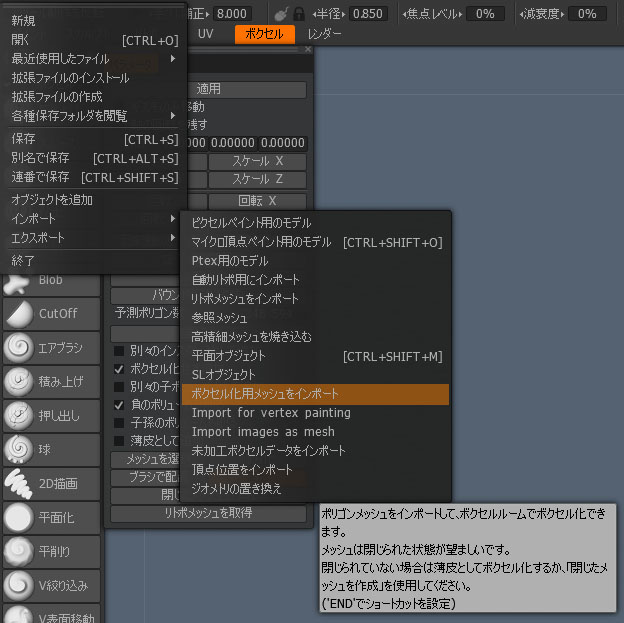Click the スケール X button
Screen dimensions: 624x623
(257, 161)
